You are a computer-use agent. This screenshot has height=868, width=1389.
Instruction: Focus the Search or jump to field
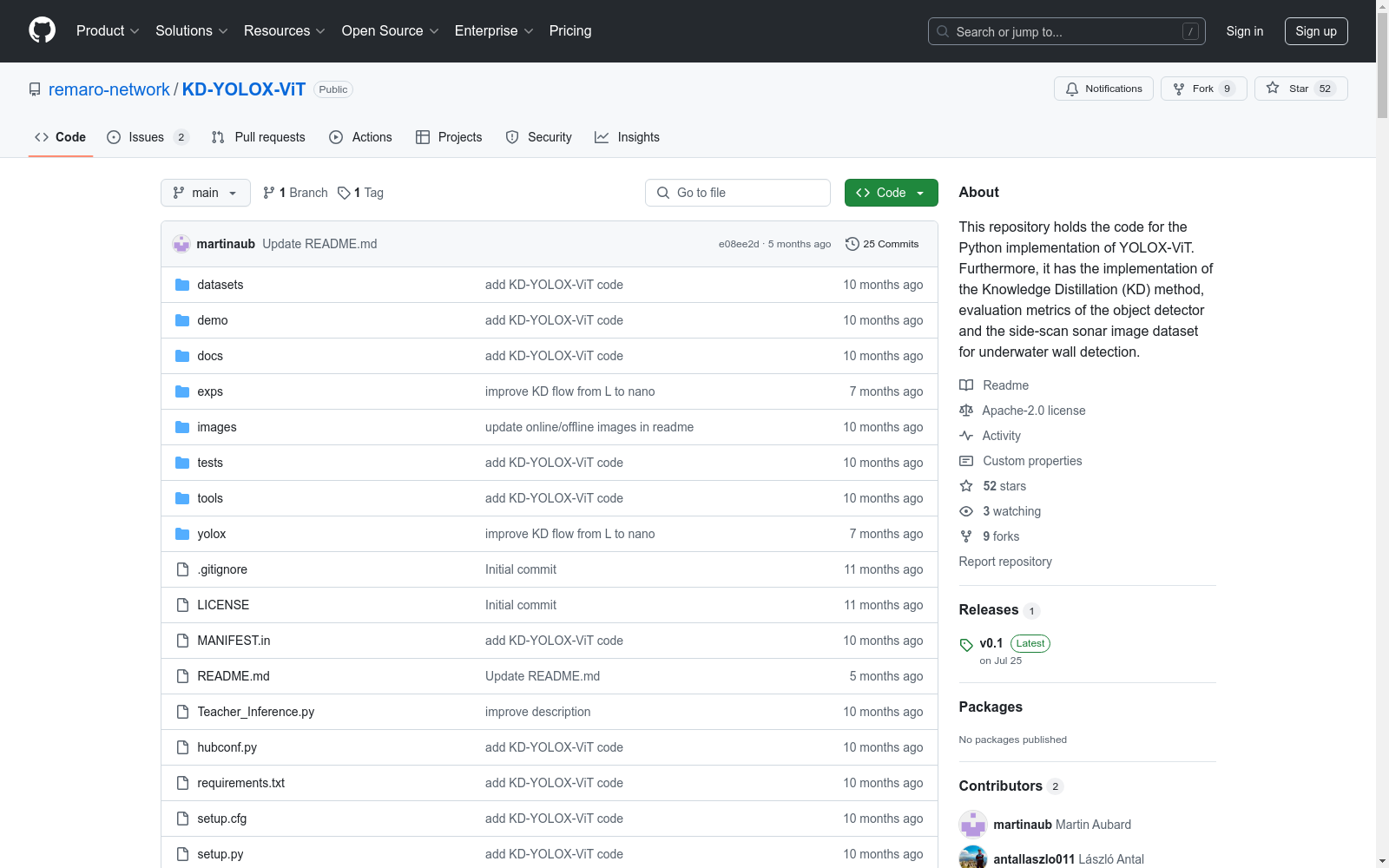point(1067,31)
